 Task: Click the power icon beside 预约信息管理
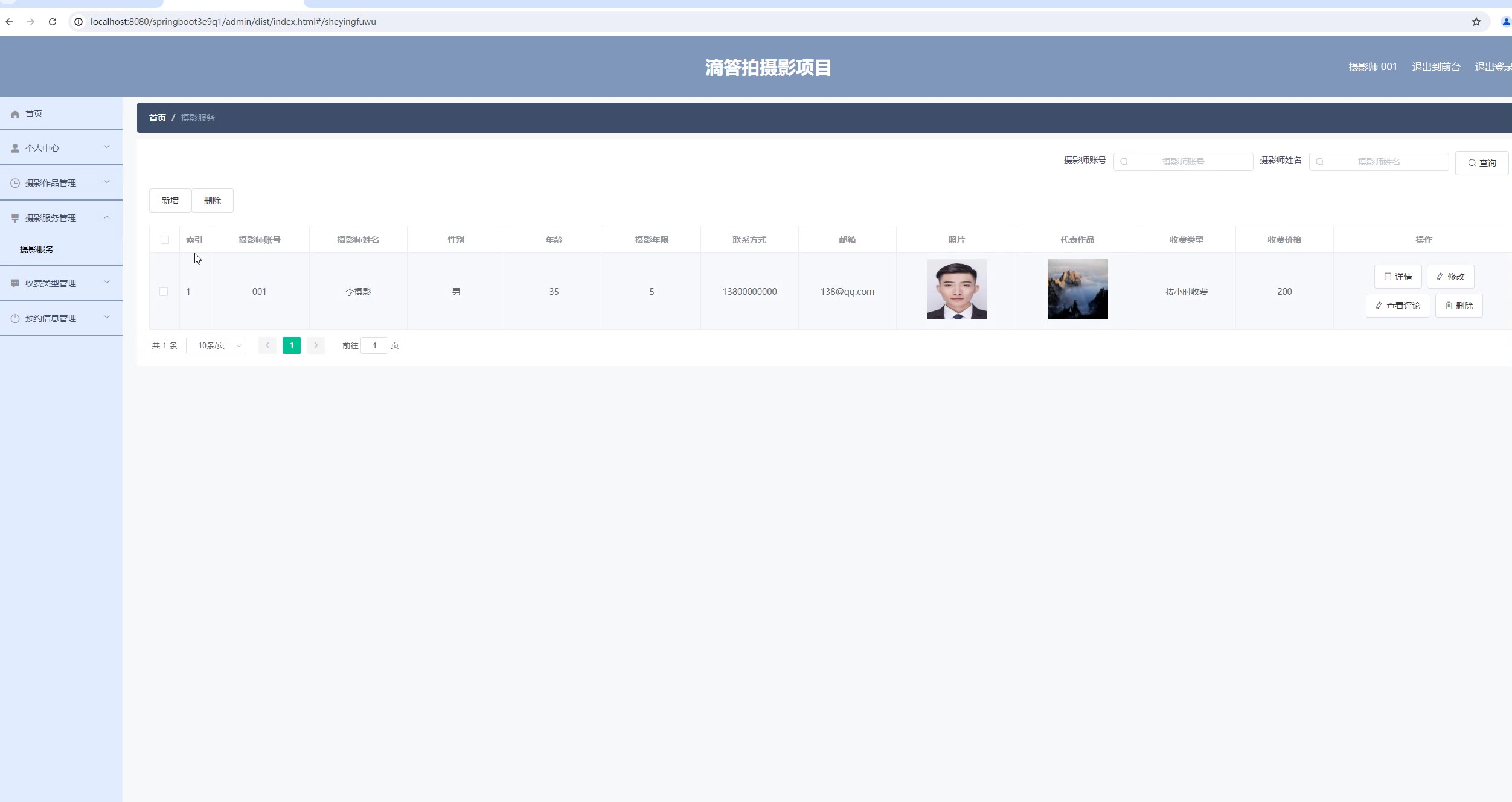(x=15, y=318)
